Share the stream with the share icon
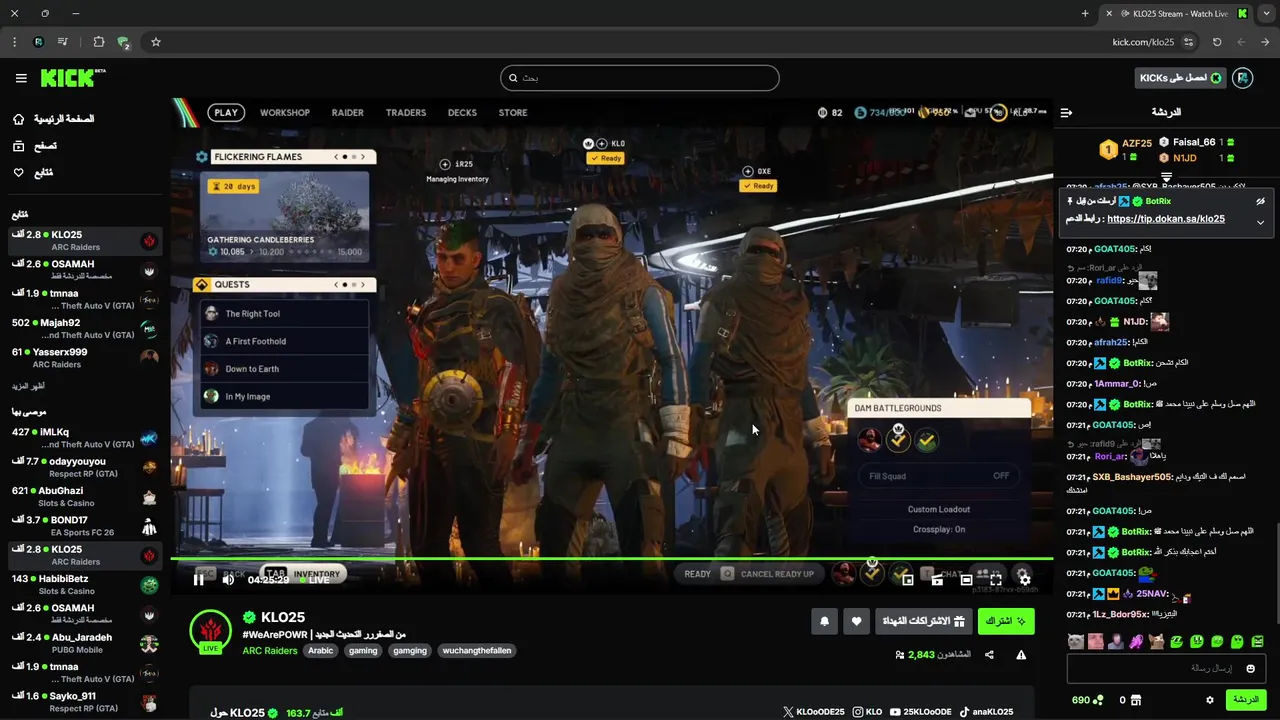The height and width of the screenshot is (720, 1280). pyautogui.click(x=989, y=655)
